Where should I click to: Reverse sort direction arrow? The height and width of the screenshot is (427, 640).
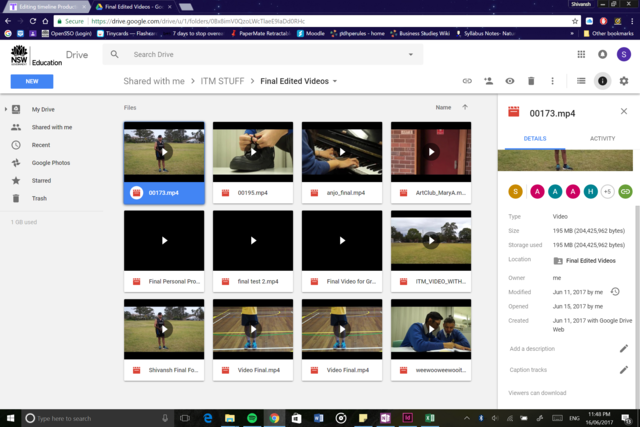(465, 107)
